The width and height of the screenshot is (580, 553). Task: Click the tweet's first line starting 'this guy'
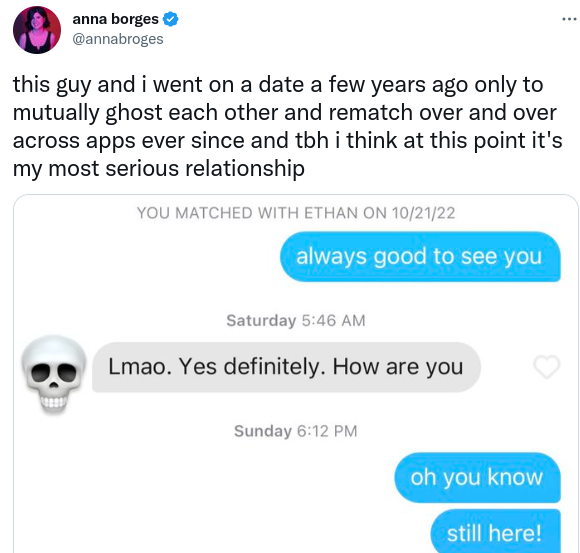(278, 85)
